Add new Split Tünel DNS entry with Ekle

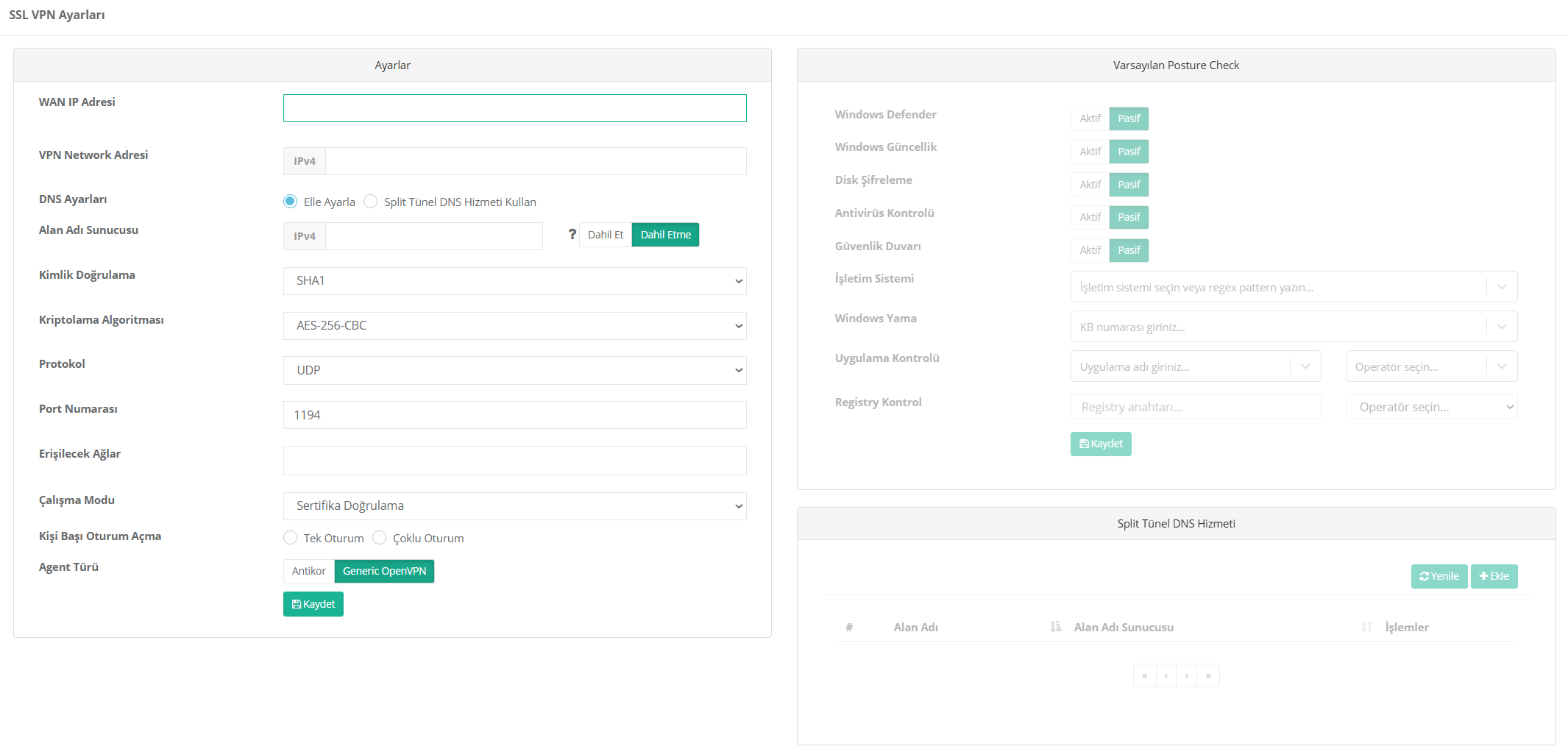[x=1494, y=576]
